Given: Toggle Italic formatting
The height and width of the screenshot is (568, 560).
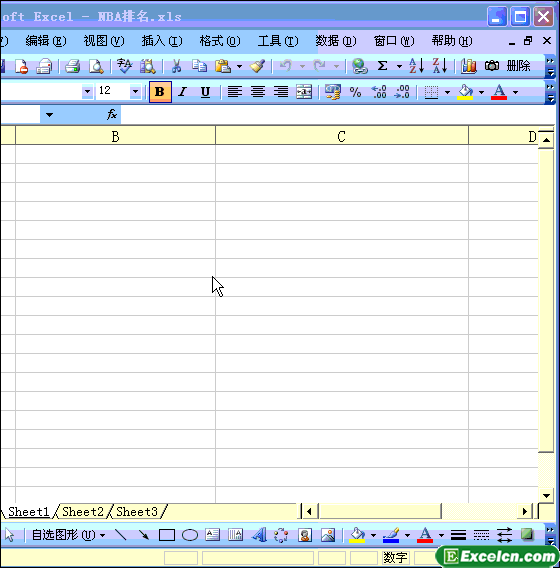Looking at the screenshot, I should click(x=183, y=92).
